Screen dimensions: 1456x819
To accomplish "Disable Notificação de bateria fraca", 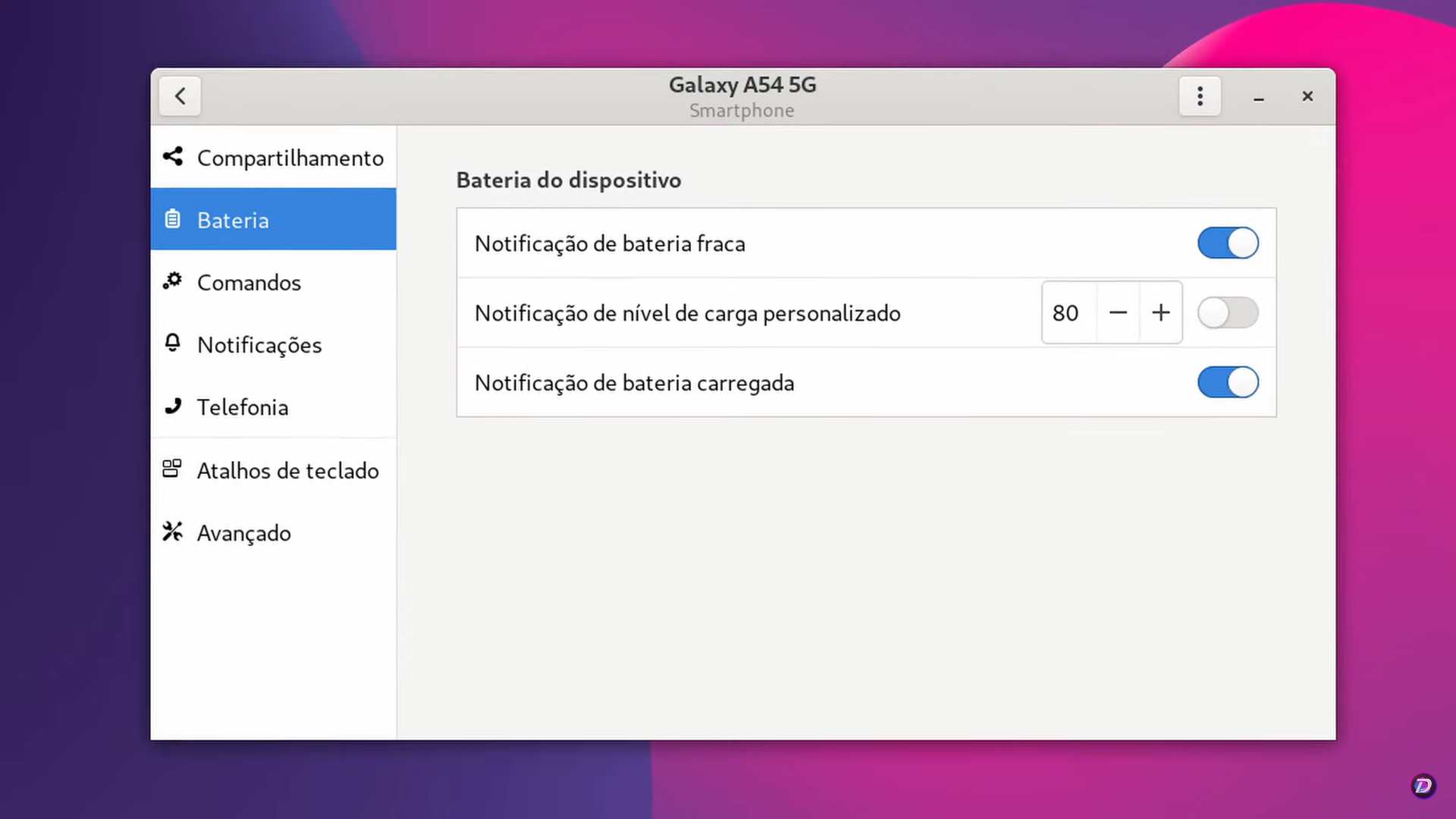I will (1227, 243).
